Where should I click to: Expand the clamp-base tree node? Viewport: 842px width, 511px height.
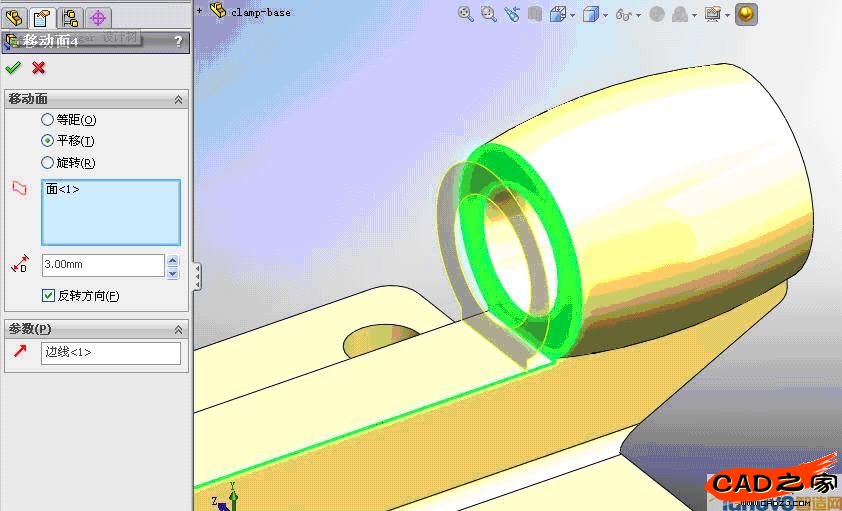click(200, 11)
